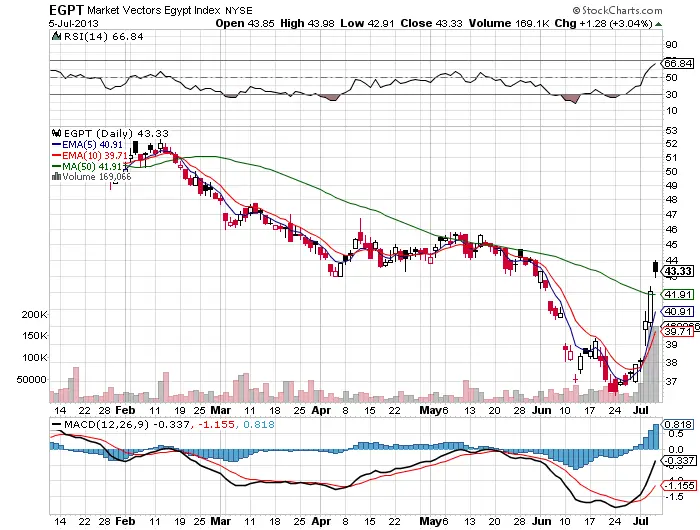Click the Market Vectors Egypt Index name
This screenshot has height=530, width=700.
(x=154, y=10)
